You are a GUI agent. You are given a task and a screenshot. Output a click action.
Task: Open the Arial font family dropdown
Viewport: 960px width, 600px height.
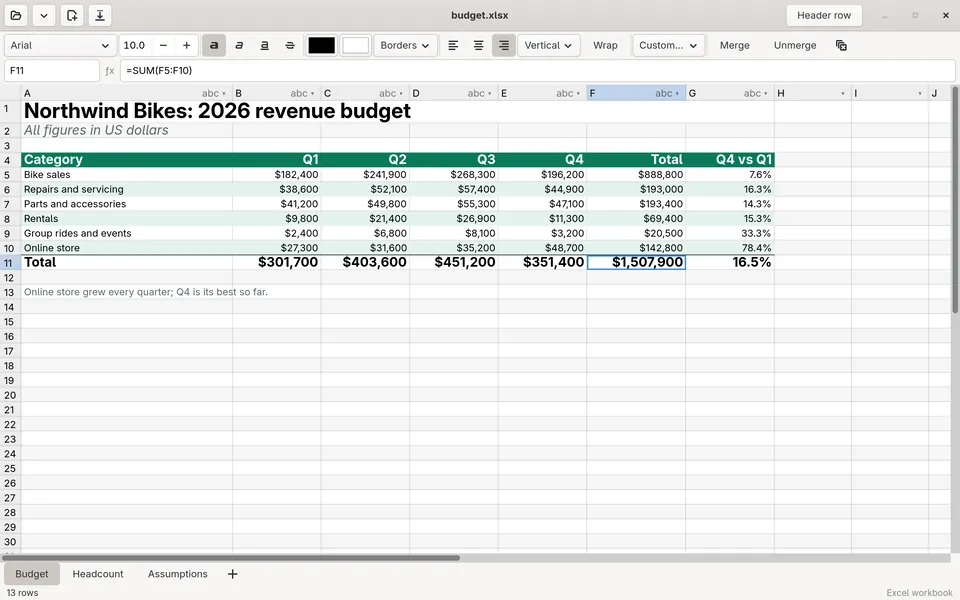60,45
